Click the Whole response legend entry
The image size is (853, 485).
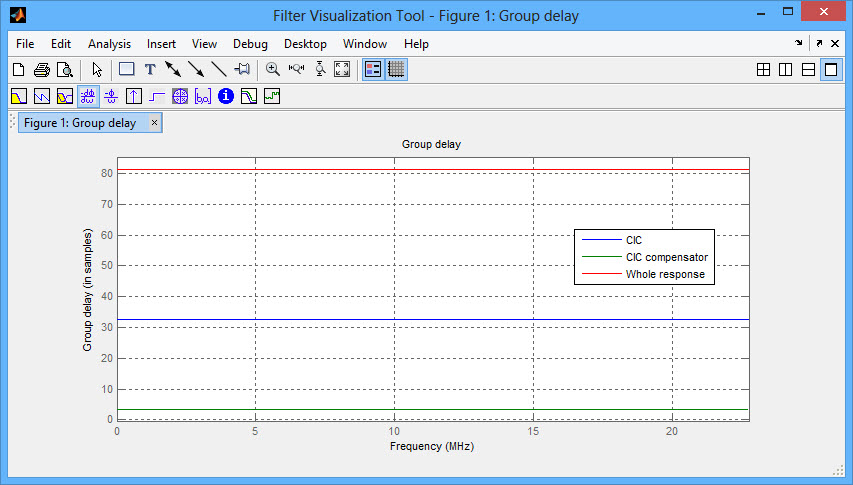pyautogui.click(x=665, y=274)
